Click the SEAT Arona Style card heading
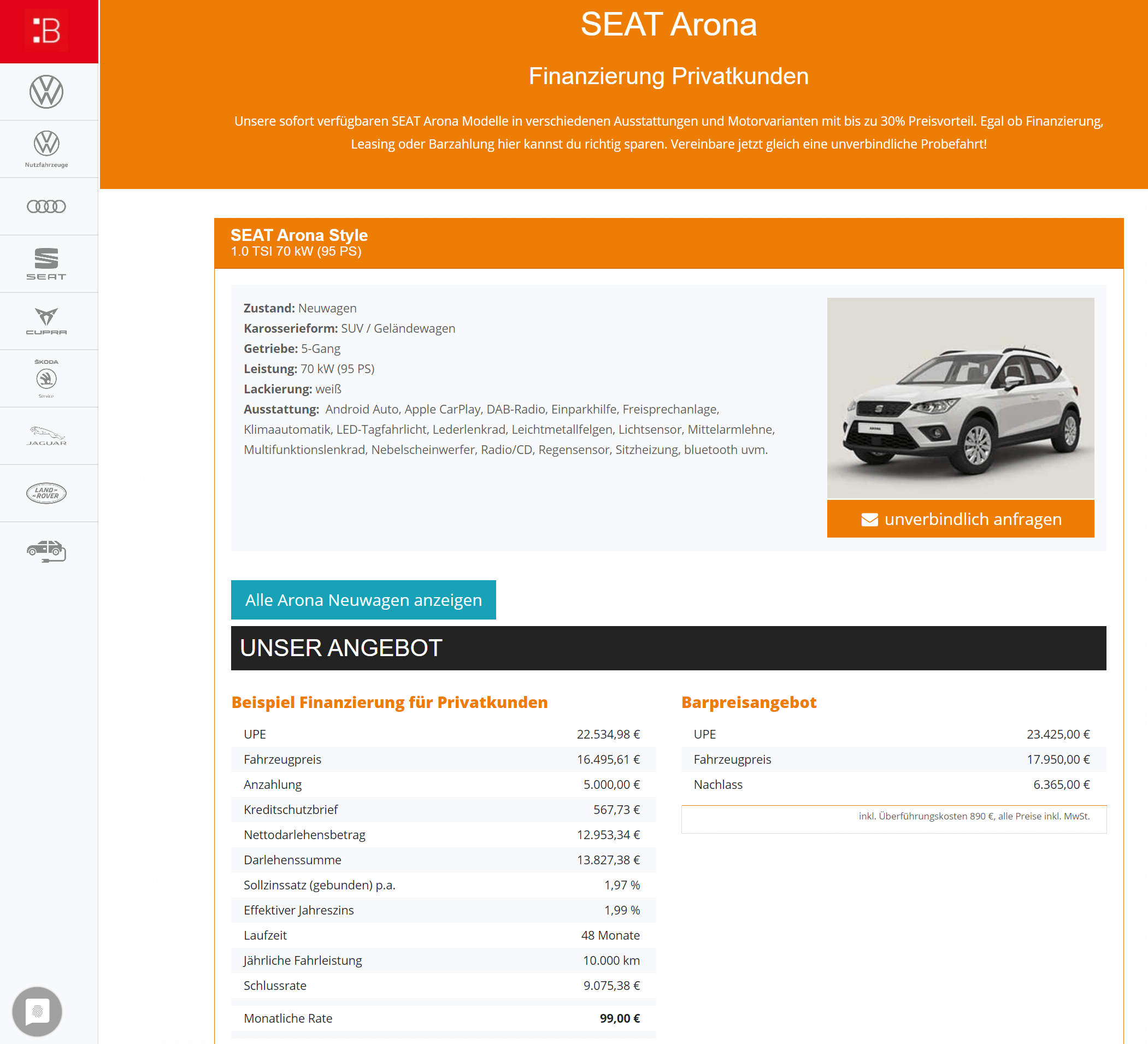This screenshot has height=1044, width=1148. [x=299, y=234]
